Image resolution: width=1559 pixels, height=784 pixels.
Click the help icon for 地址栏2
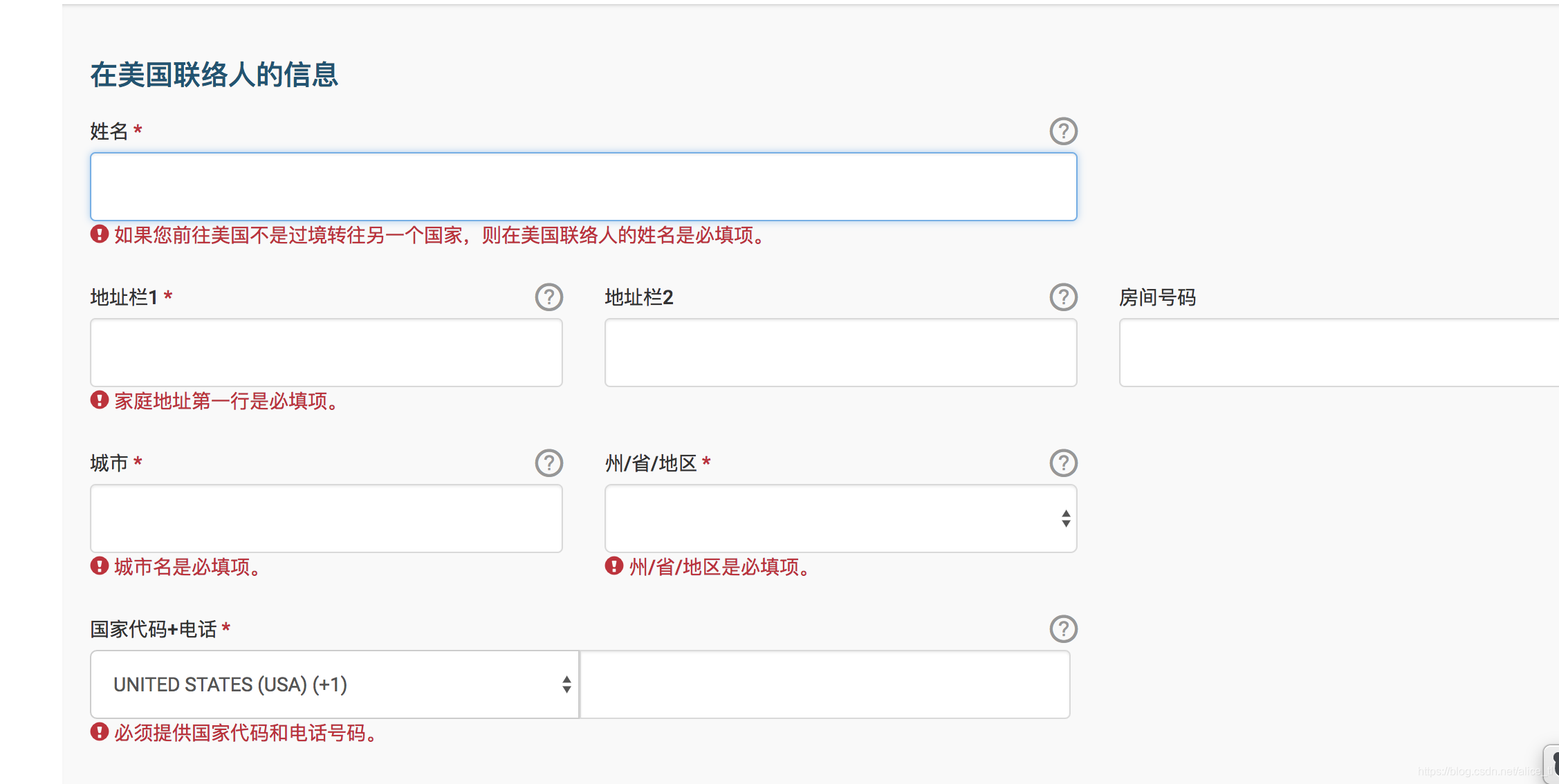pyautogui.click(x=1063, y=297)
